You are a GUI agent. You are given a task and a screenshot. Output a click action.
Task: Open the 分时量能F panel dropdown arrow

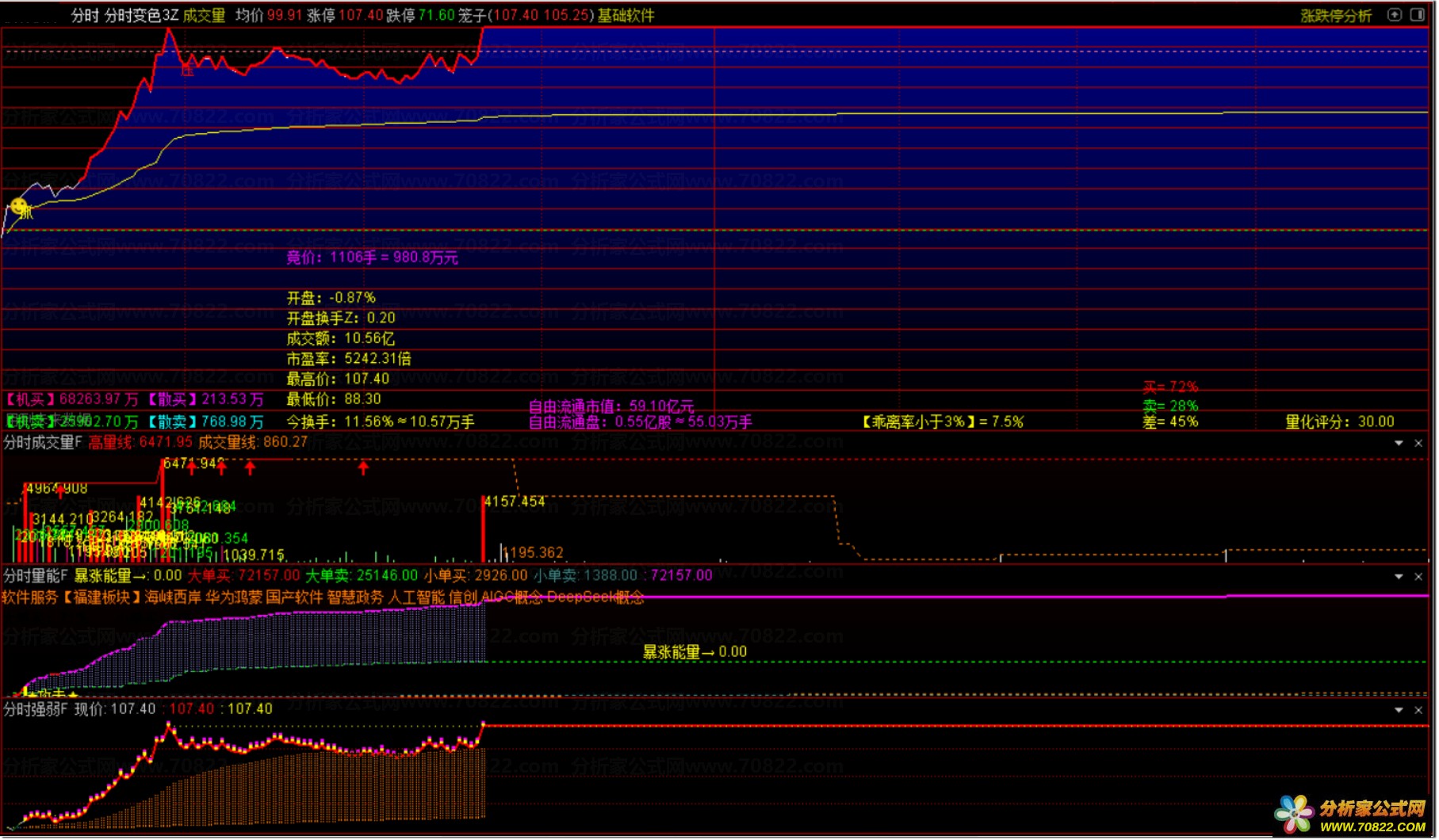click(1399, 576)
